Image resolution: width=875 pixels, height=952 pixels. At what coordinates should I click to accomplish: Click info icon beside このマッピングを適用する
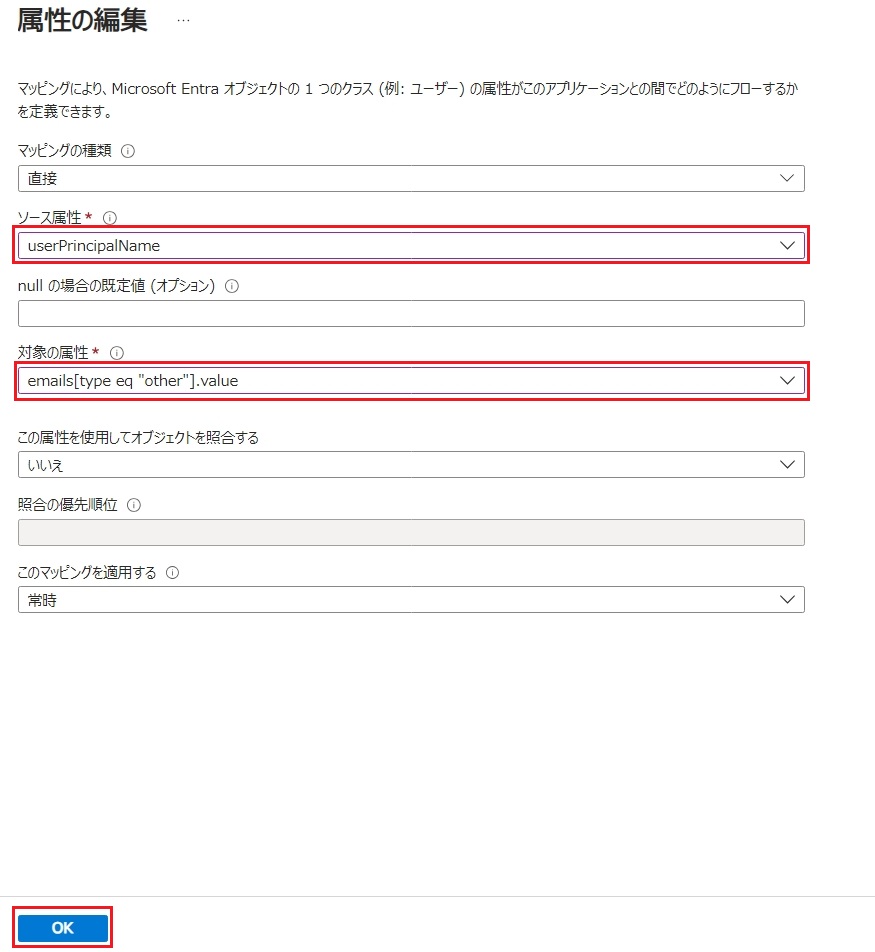point(172,573)
